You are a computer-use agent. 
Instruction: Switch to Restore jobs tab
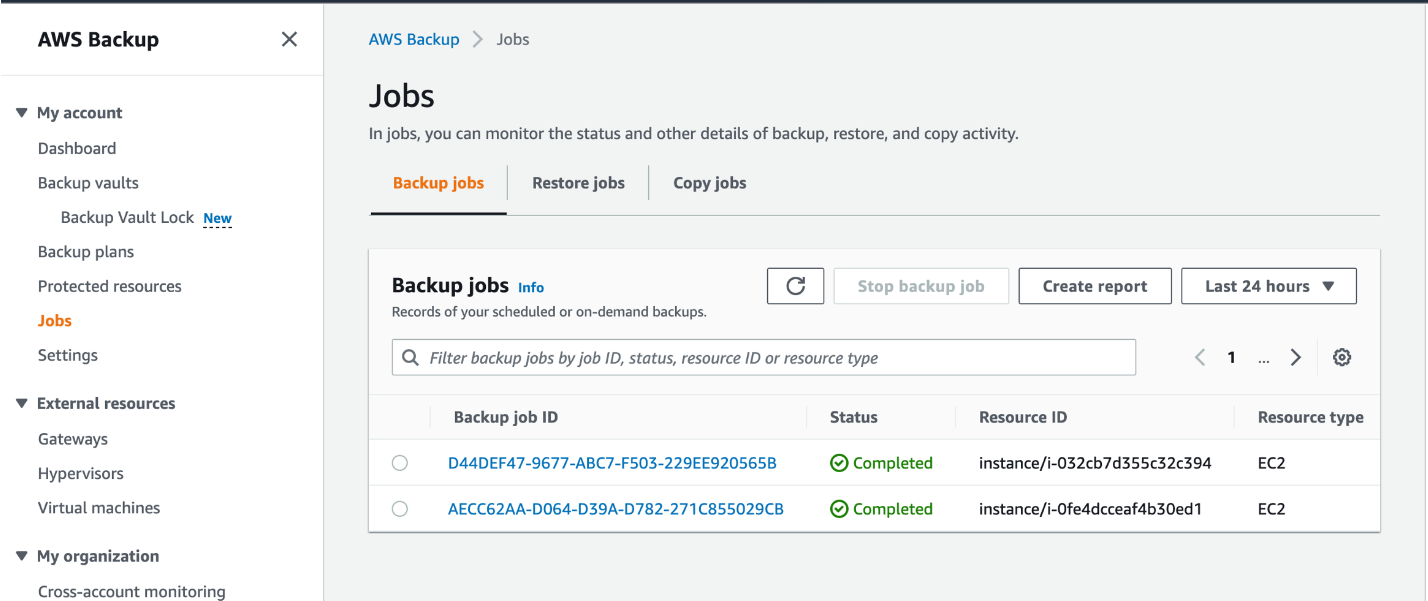(578, 183)
